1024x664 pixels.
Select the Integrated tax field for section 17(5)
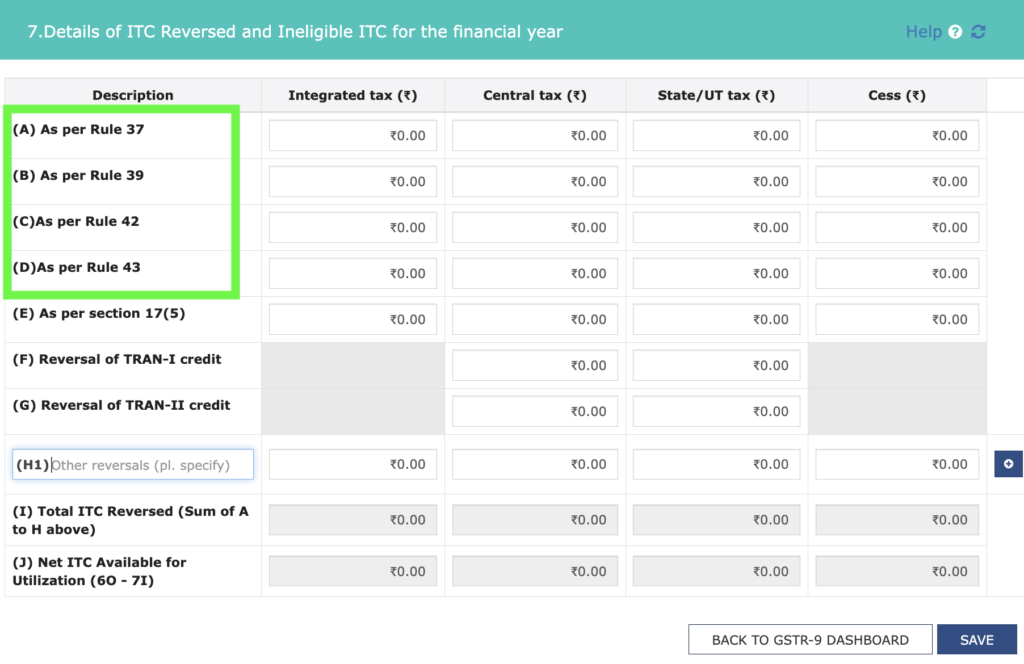(352, 319)
